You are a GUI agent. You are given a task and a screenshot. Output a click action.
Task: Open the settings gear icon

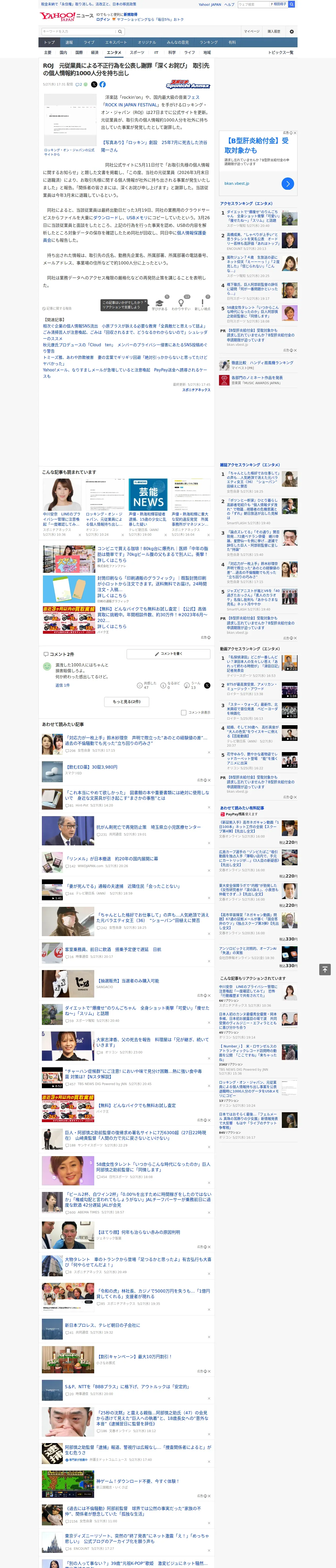292,32
